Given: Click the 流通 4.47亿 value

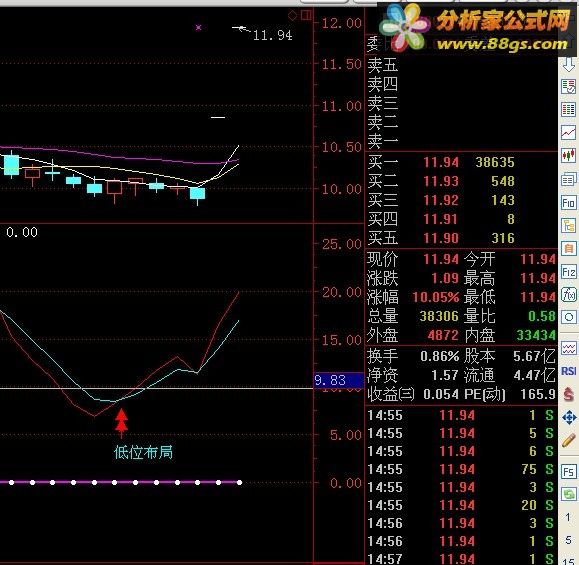Looking at the screenshot, I should pos(534,375).
